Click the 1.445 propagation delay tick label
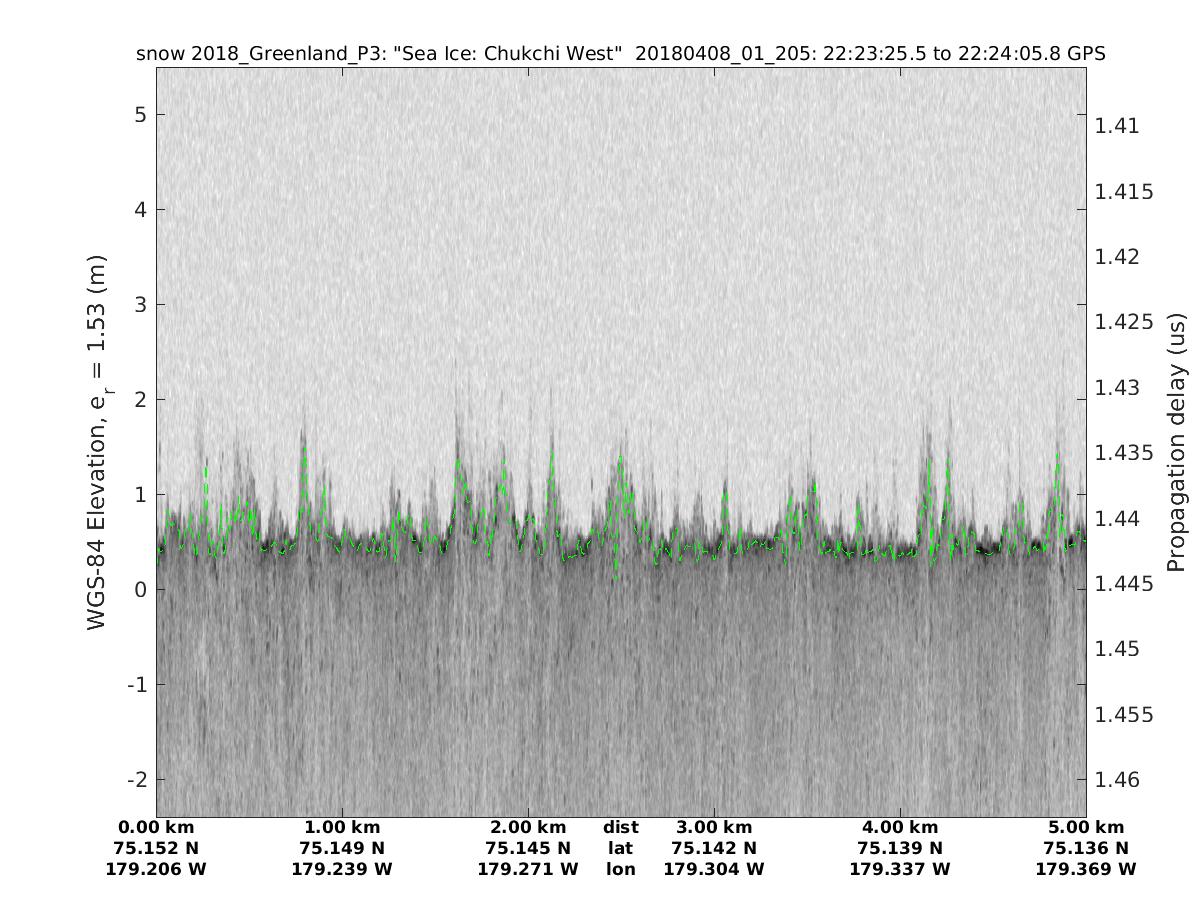 pos(1124,583)
